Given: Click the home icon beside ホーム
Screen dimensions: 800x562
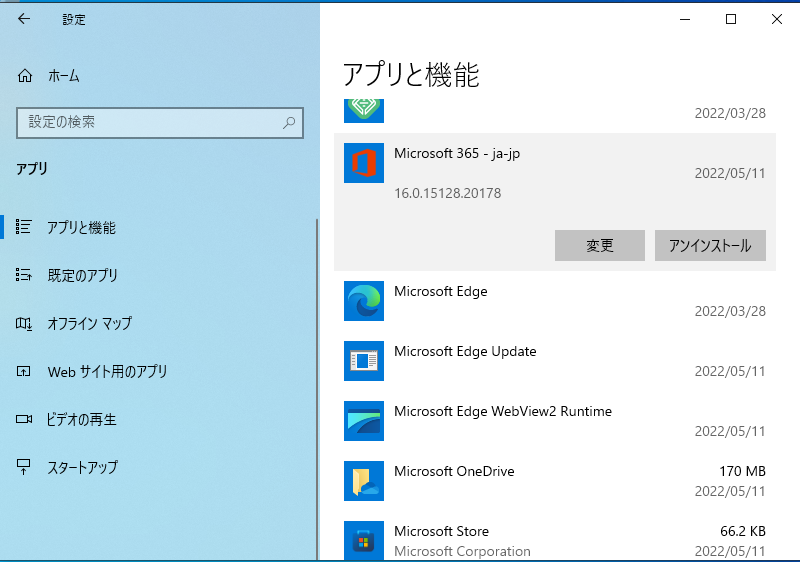Looking at the screenshot, I should point(26,76).
